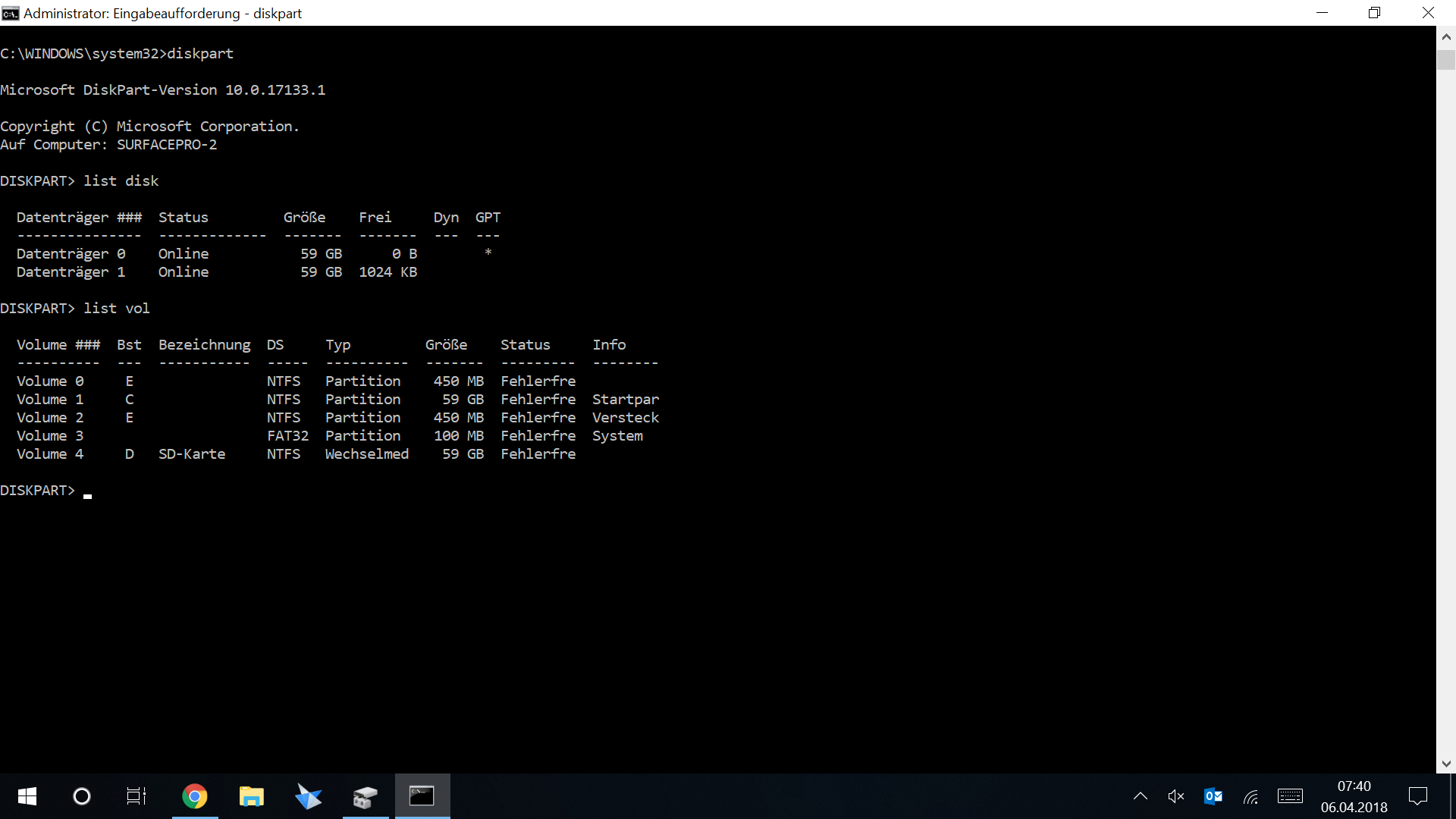This screenshot has height=819, width=1456.
Task: Open the Windows Start menu
Action: (27, 796)
